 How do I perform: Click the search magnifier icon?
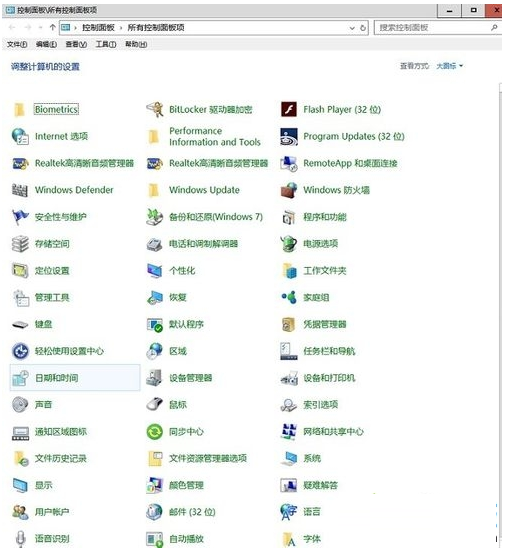pos(494,28)
